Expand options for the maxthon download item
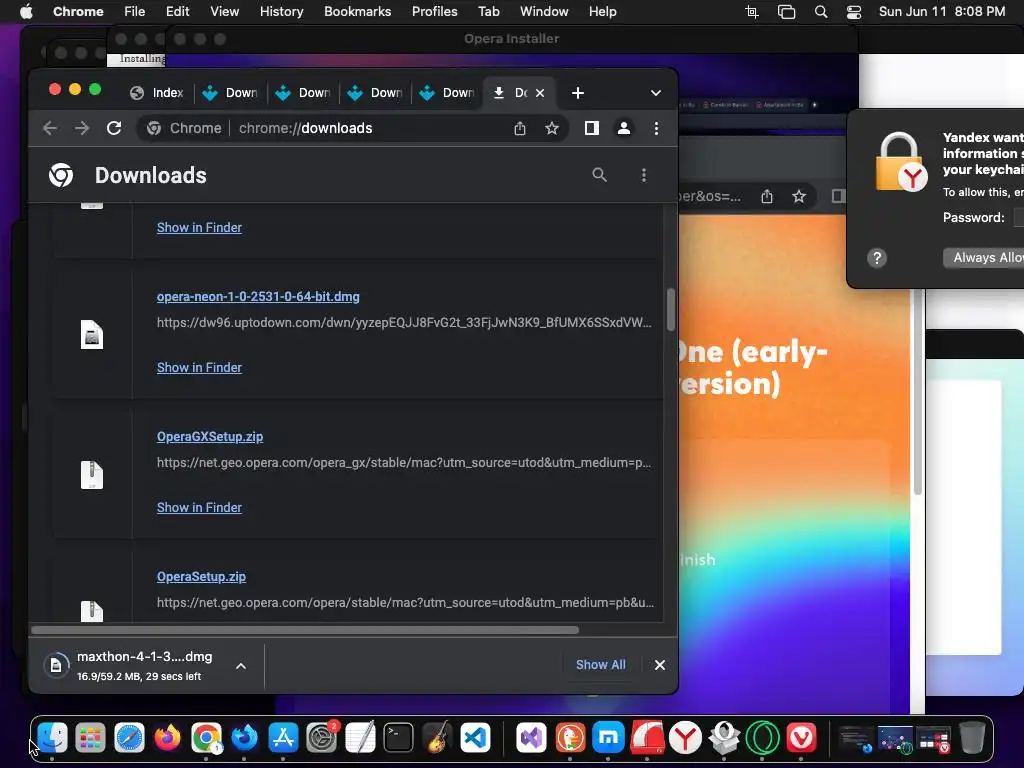The image size is (1024, 768). tap(241, 666)
